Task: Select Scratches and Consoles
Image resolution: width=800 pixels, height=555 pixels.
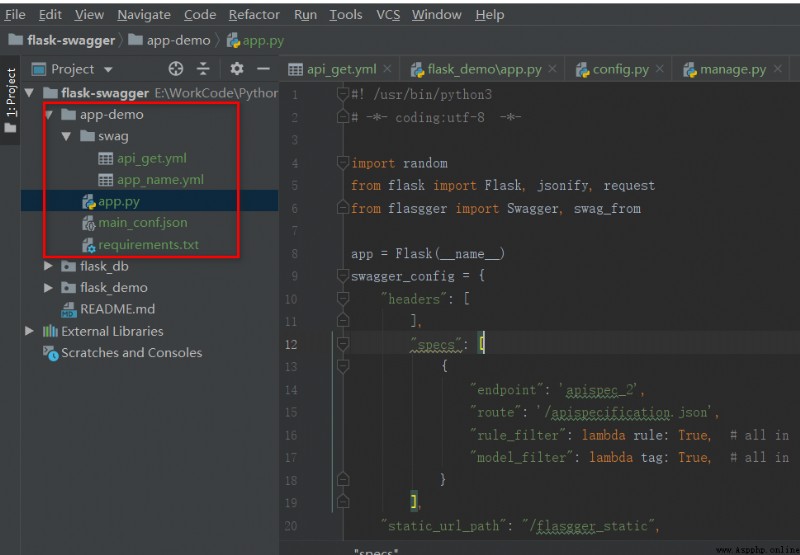Action: 132,352
